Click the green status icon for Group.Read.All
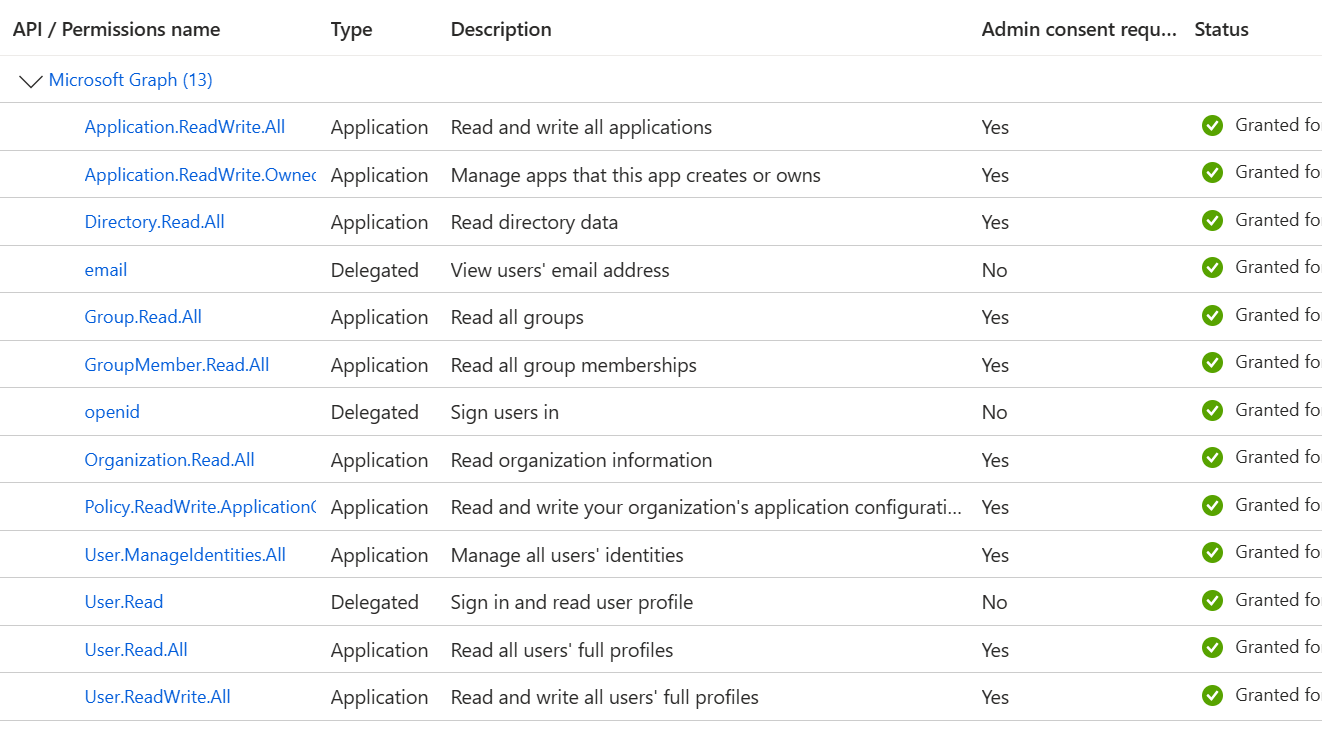 (x=1212, y=315)
